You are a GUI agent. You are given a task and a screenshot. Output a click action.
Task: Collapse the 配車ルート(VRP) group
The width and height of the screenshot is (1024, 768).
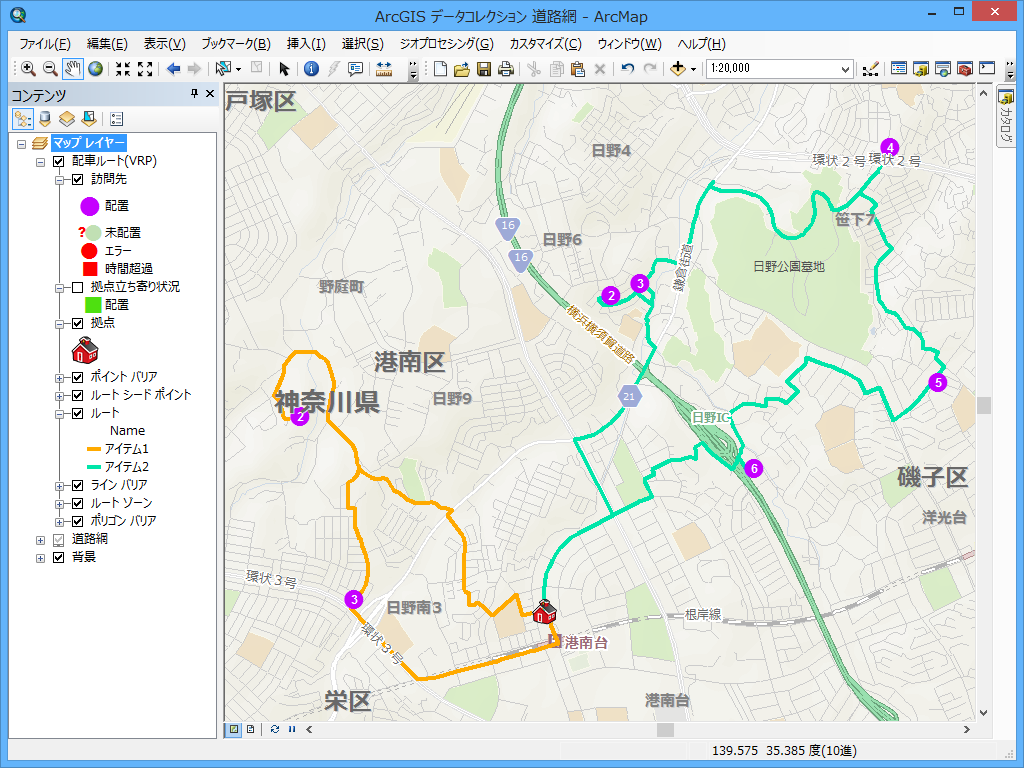(x=40, y=162)
